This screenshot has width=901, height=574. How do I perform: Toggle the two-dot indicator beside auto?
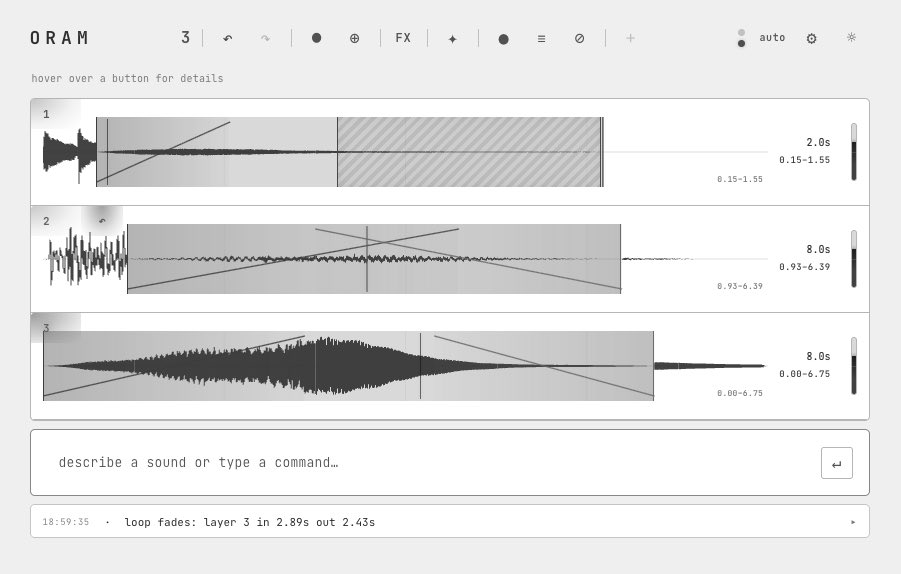[741, 38]
